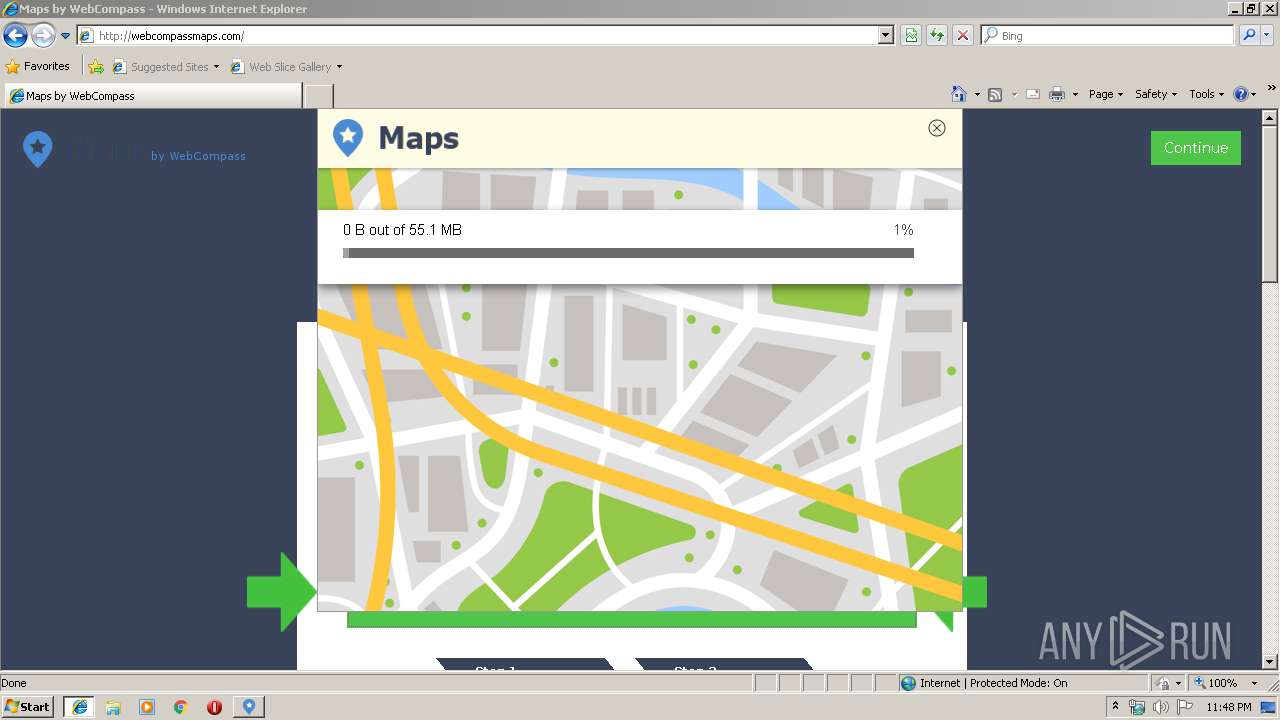The image size is (1280, 720).
Task: Refresh the page with the refresh icon
Action: point(937,36)
